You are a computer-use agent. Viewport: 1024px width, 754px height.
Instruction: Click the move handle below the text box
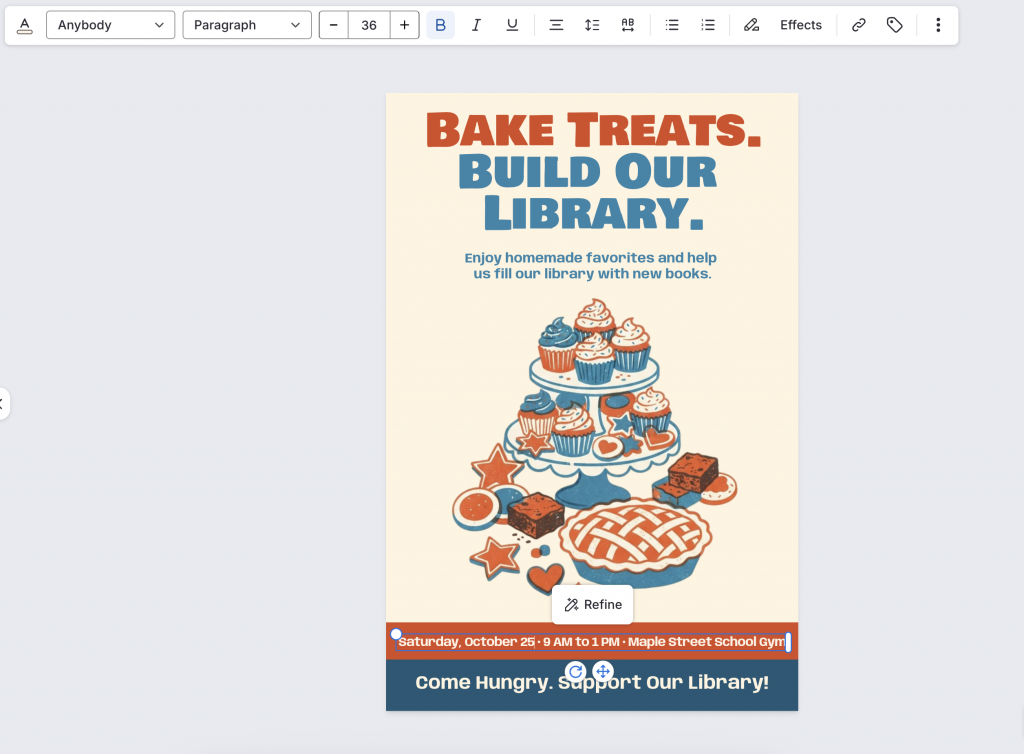[603, 671]
